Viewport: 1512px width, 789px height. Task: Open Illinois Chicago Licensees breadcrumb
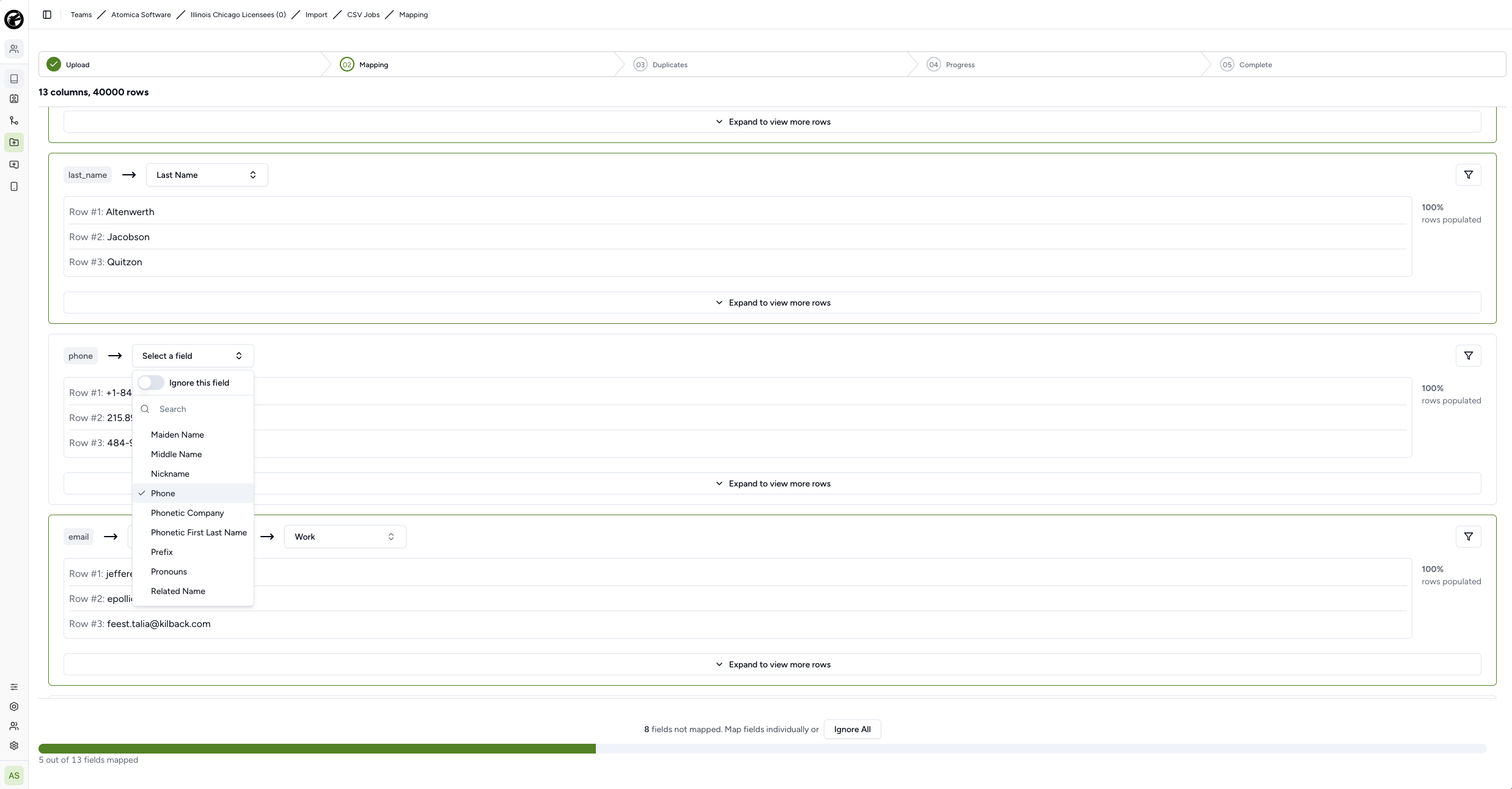(238, 15)
